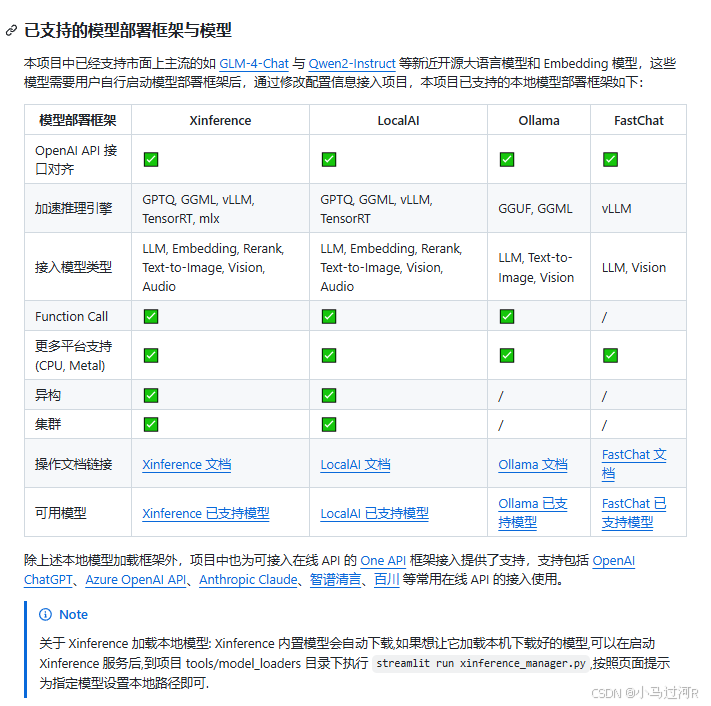
Task: Follow the Azure OpenAI API link
Action: pos(136,579)
